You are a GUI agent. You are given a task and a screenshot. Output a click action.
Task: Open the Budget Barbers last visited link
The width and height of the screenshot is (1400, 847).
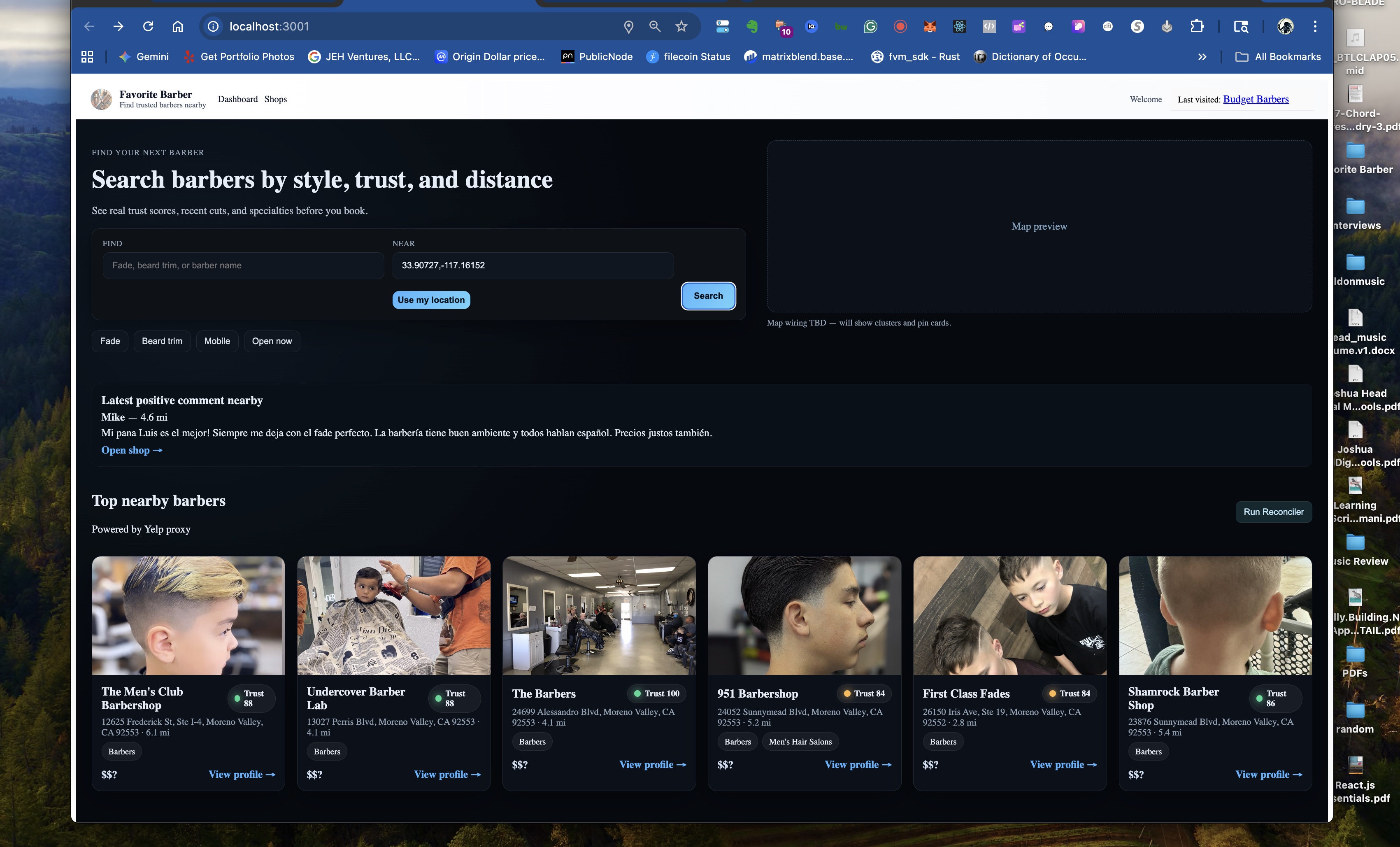(x=1255, y=99)
